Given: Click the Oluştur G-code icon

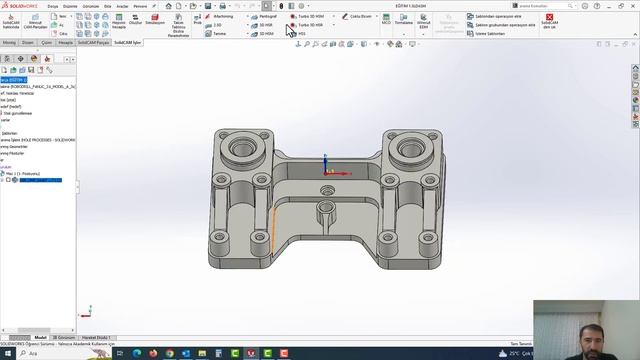Looking at the screenshot, I should coord(135,19).
